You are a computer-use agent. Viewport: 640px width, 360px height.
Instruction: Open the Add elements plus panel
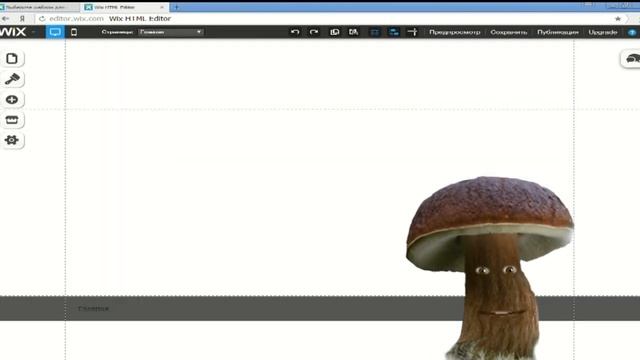pyautogui.click(x=12, y=100)
